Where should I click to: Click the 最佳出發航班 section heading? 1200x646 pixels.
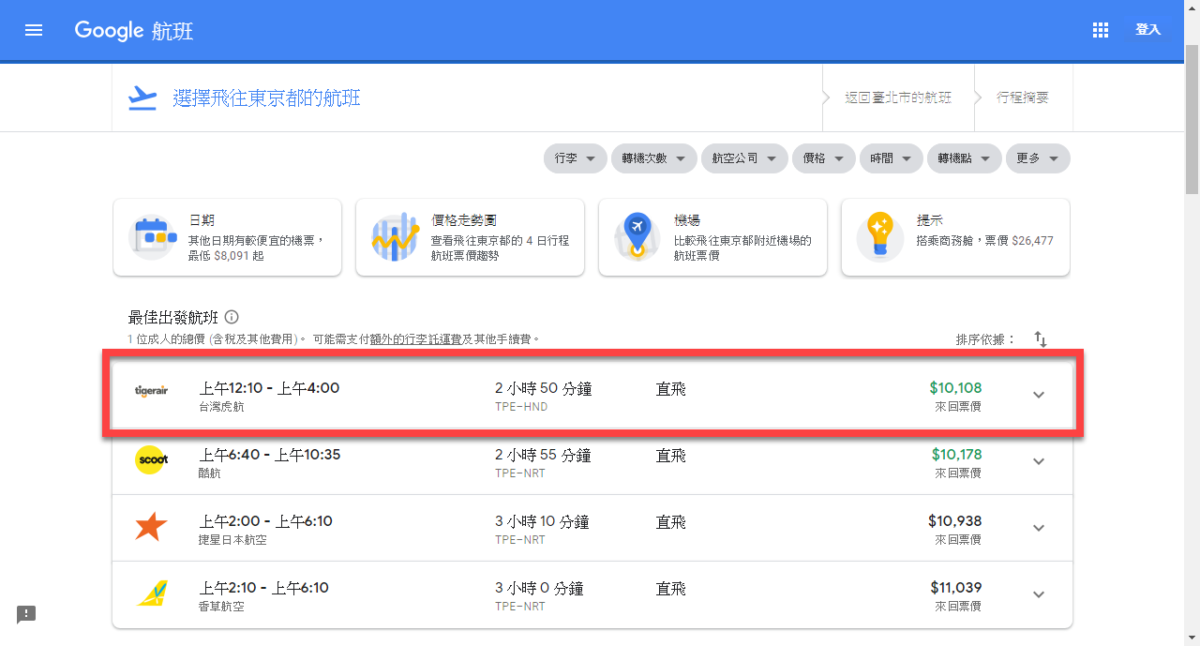pyautogui.click(x=173, y=317)
